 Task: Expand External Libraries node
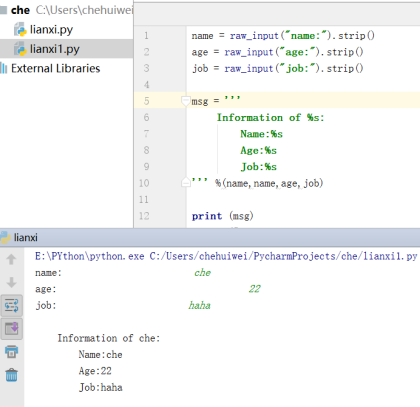[55, 68]
